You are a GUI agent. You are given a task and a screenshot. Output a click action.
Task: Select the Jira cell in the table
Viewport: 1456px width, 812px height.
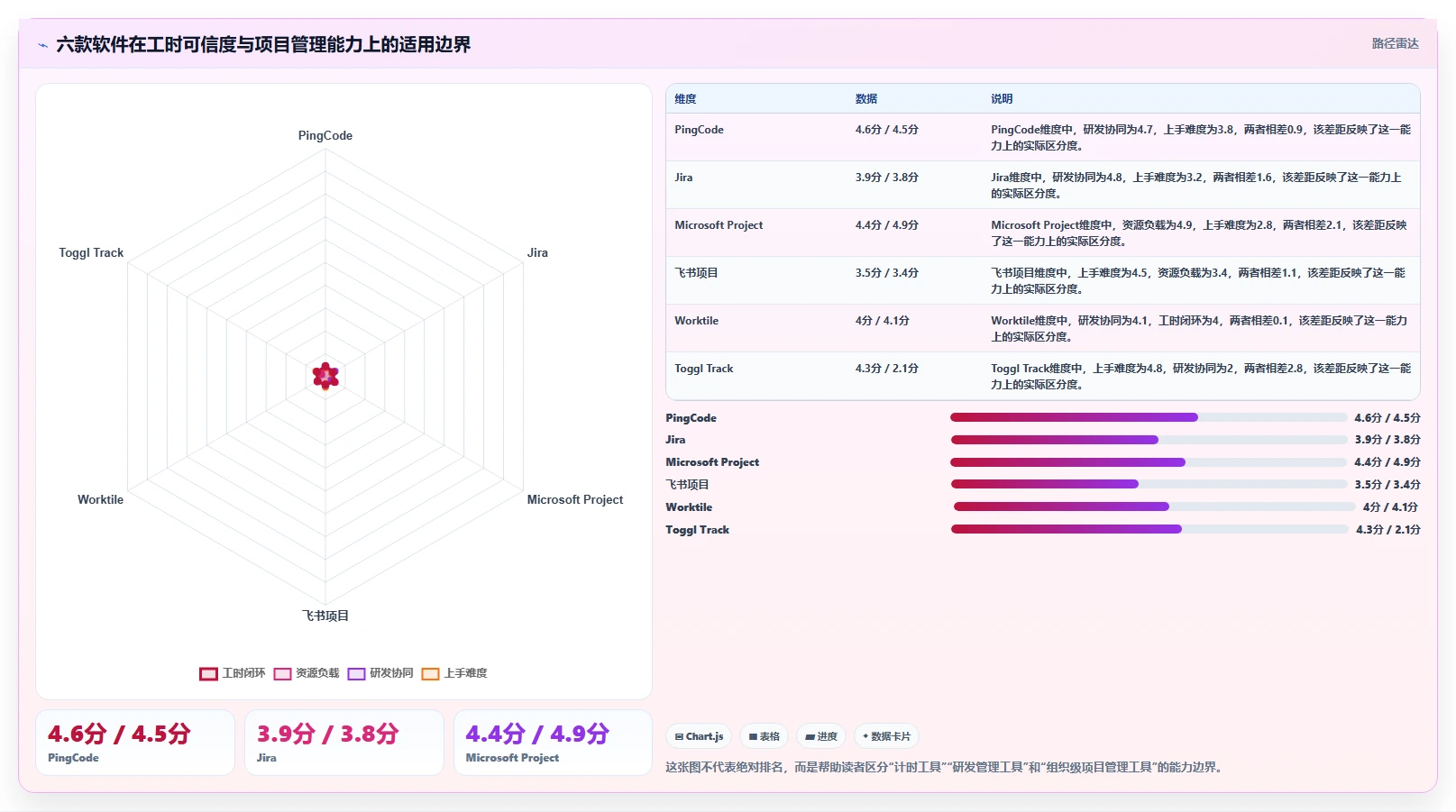click(756, 185)
